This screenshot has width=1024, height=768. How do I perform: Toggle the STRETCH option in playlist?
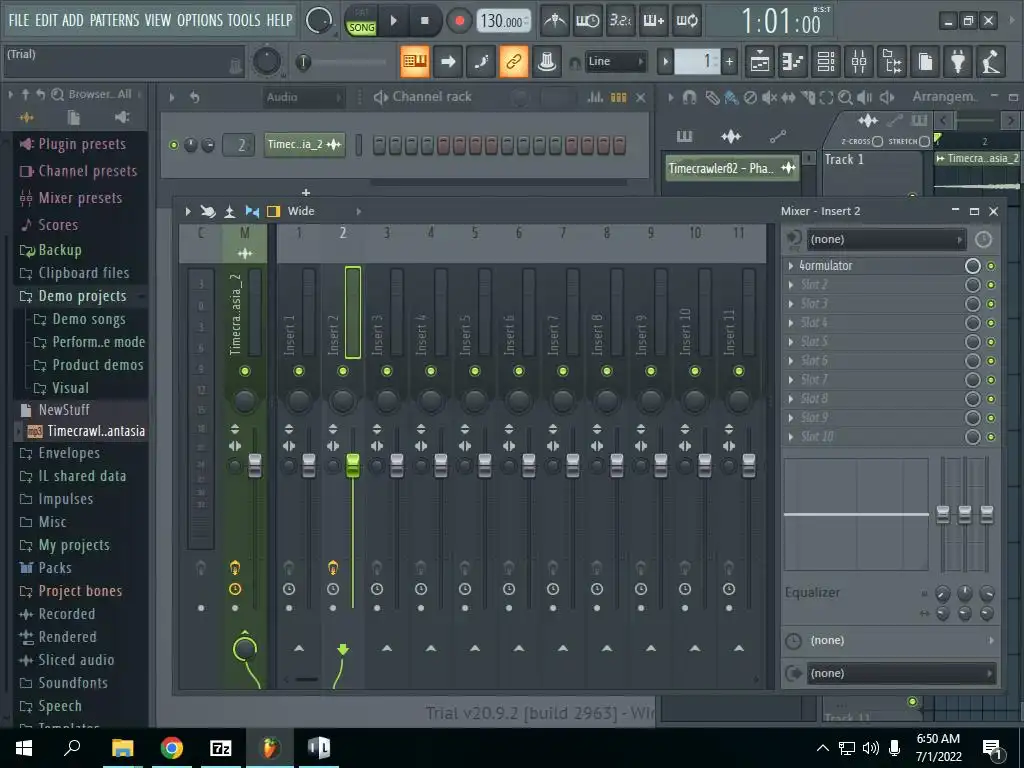923,141
